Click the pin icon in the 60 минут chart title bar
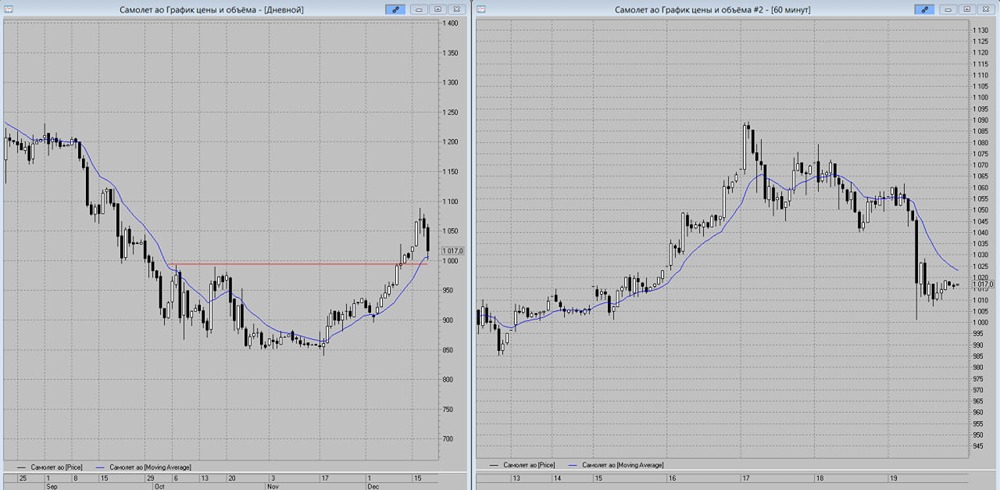1000x490 pixels. (924, 10)
